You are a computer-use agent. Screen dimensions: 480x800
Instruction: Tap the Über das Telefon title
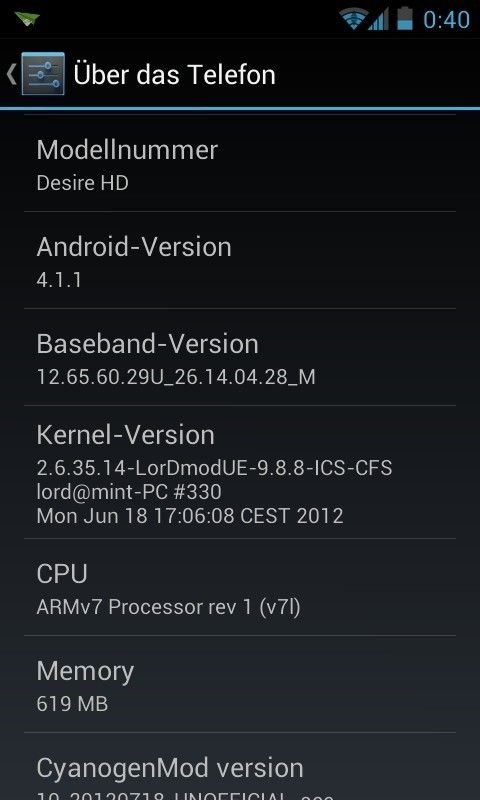click(174, 74)
